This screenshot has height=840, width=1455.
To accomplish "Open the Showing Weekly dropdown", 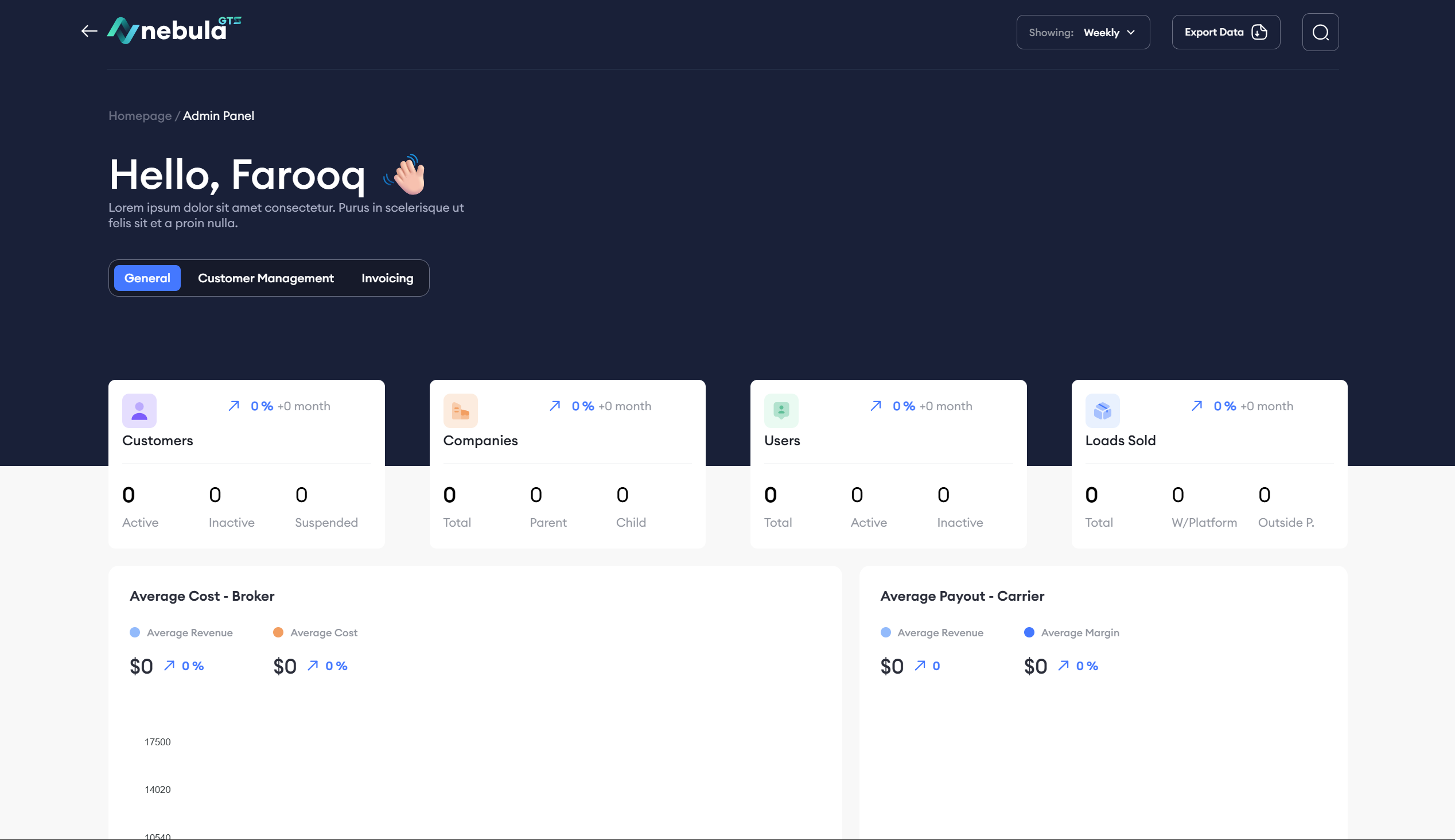I will click(x=1083, y=32).
